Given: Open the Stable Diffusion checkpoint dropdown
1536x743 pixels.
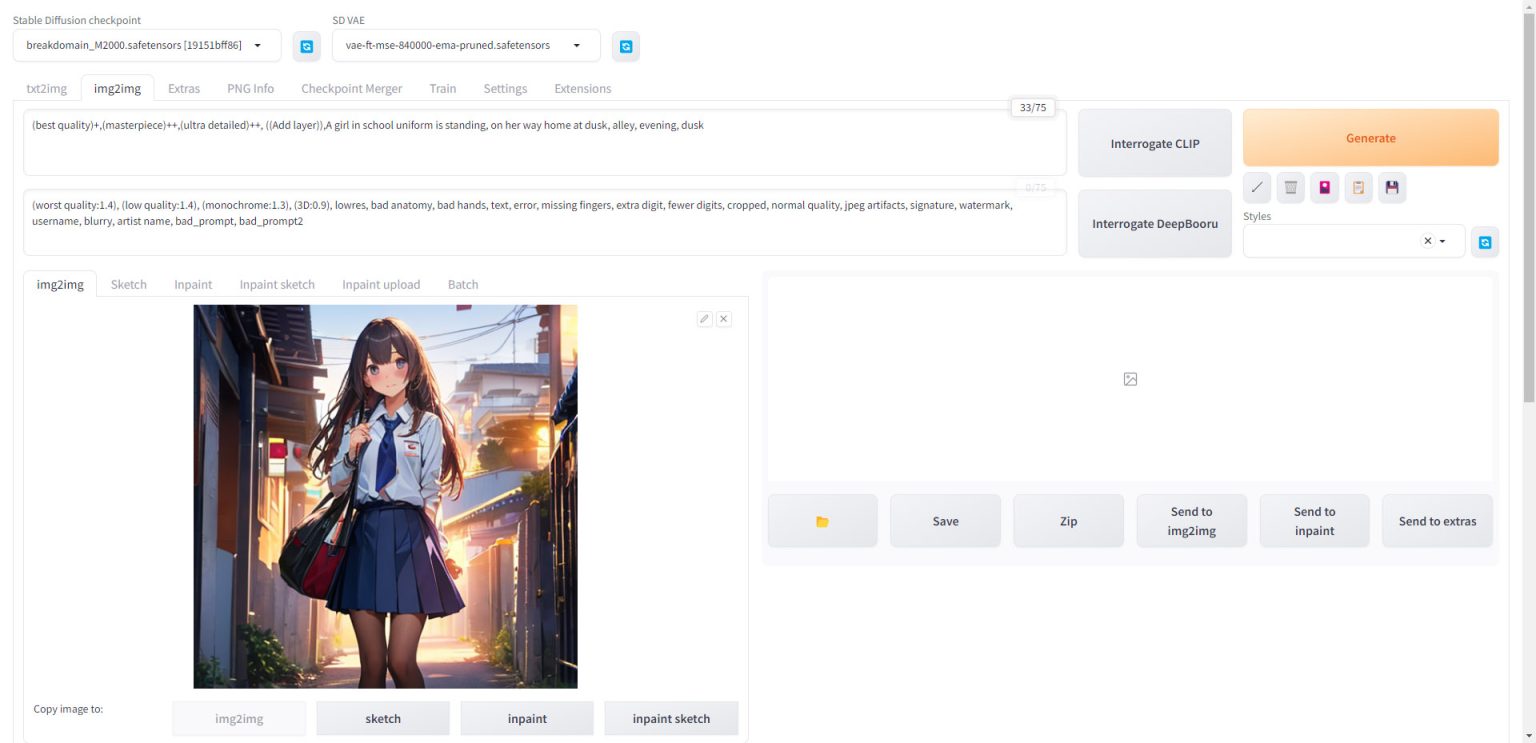Looking at the screenshot, I should point(147,45).
